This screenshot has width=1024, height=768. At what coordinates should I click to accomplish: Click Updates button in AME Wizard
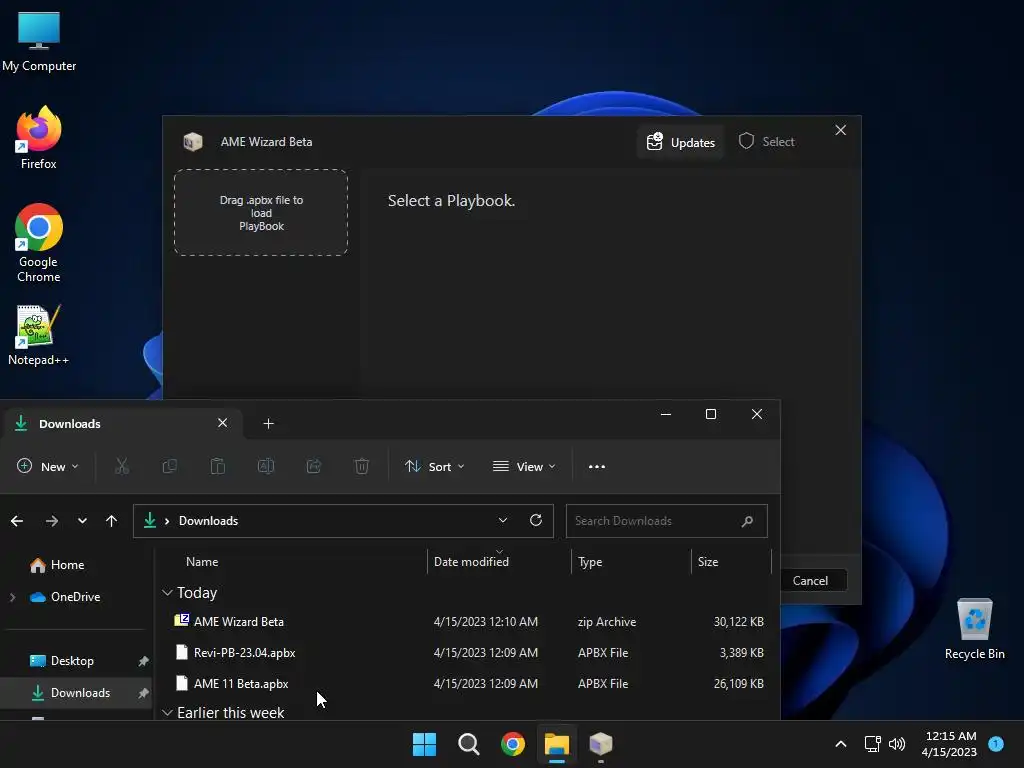(680, 142)
